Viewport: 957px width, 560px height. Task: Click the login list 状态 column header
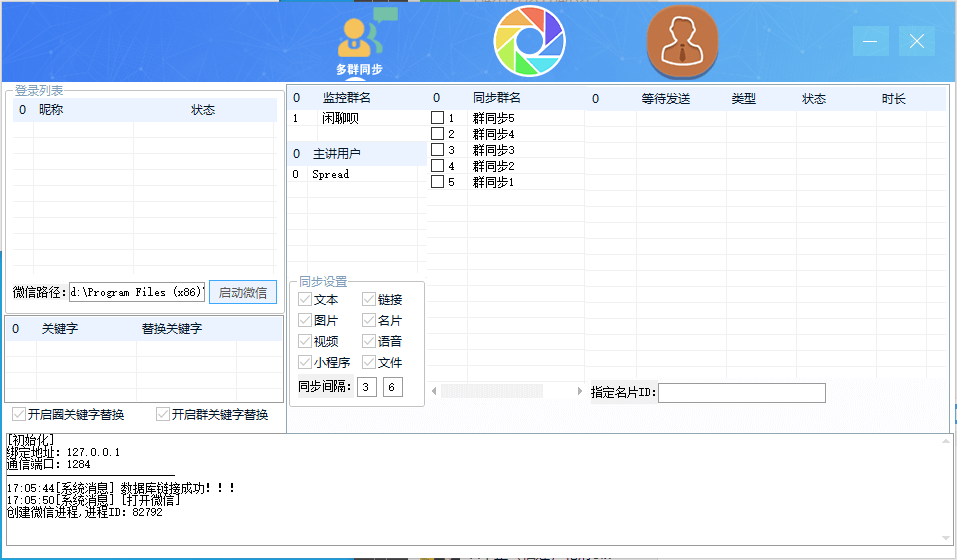[203, 110]
